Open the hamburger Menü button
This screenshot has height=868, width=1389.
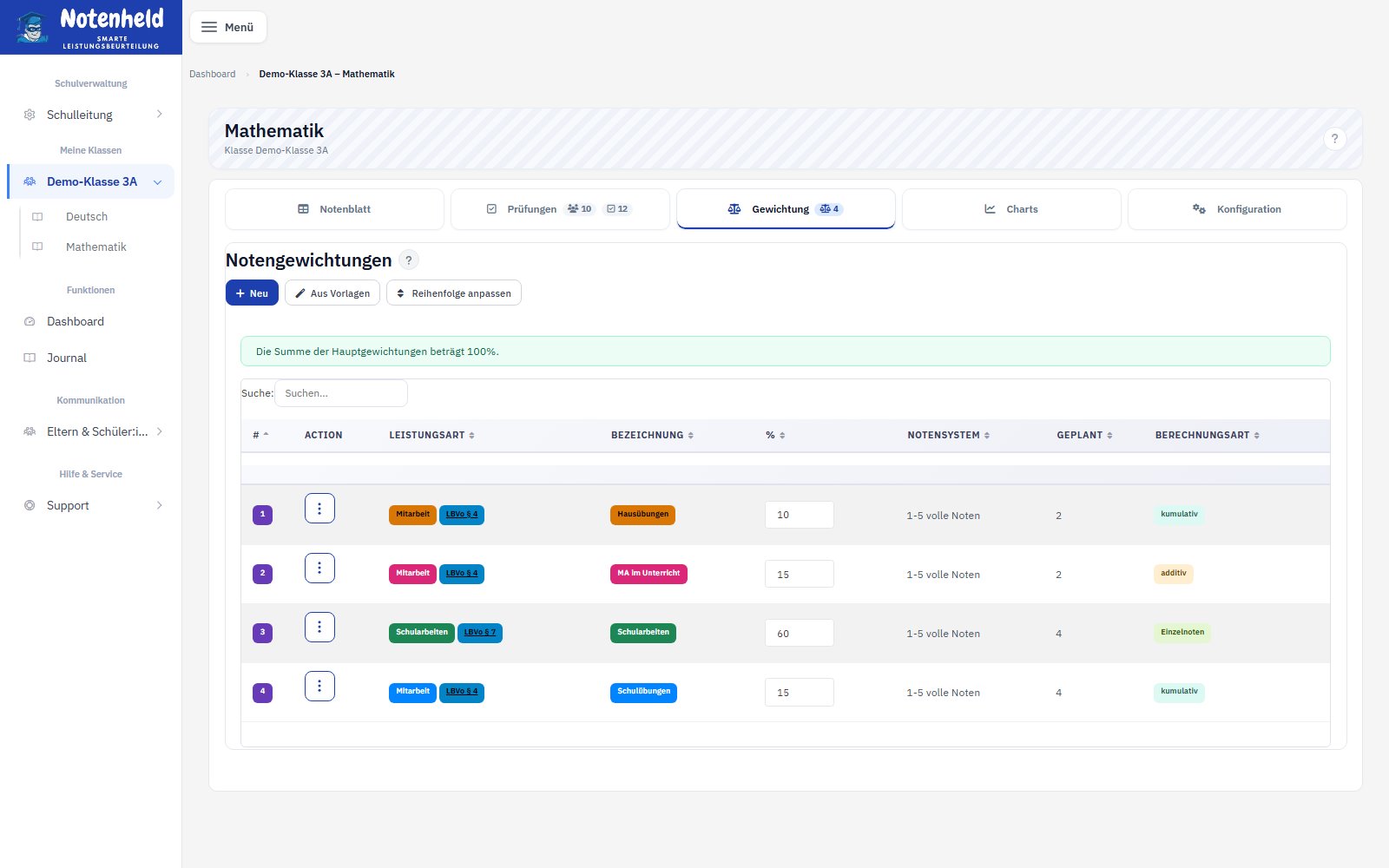pyautogui.click(x=228, y=27)
